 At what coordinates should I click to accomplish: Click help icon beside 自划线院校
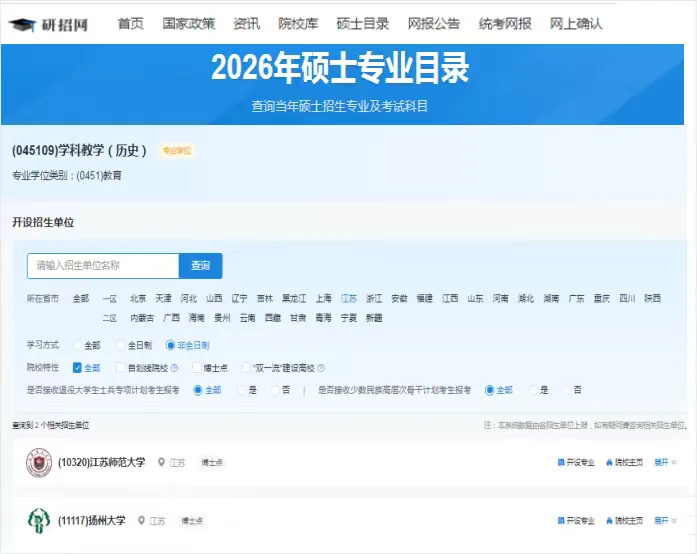174,368
